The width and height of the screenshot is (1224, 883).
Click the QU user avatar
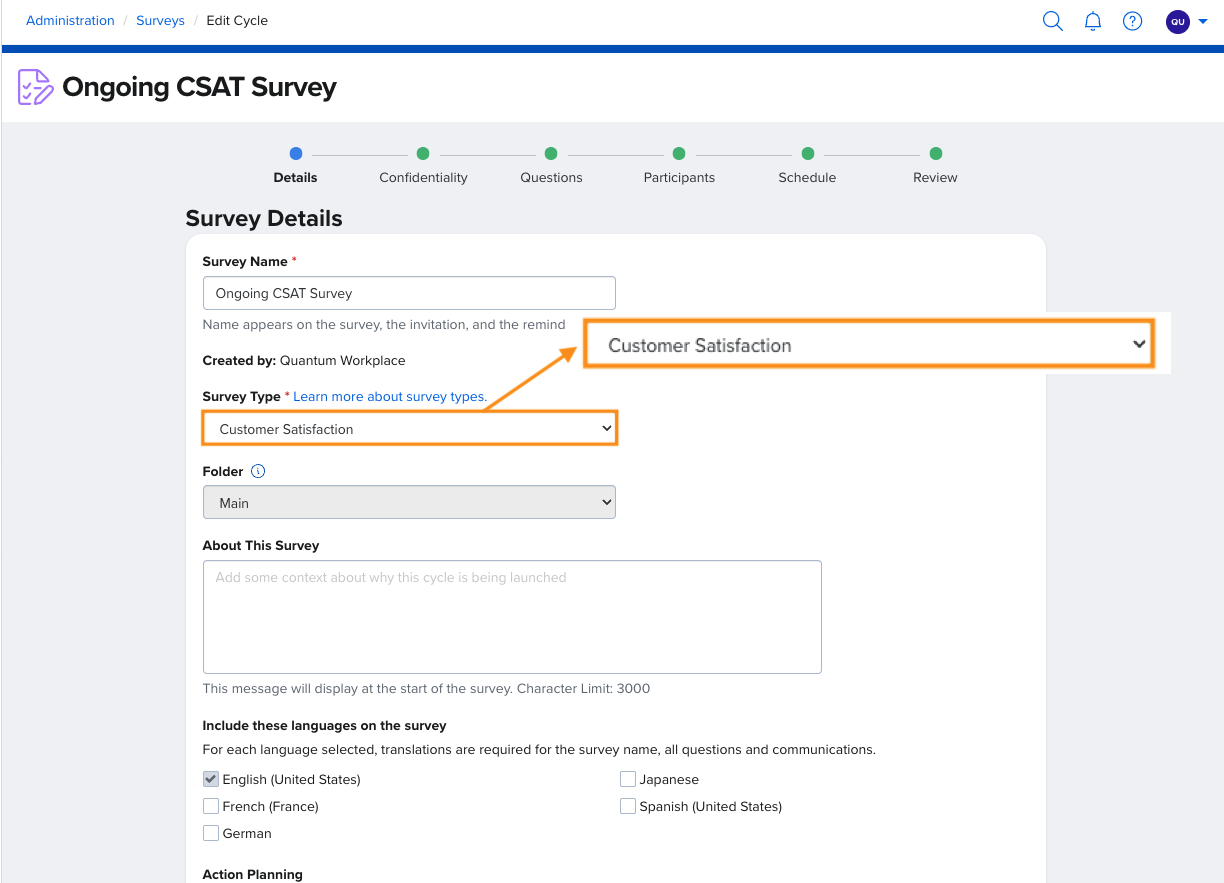[x=1178, y=21]
